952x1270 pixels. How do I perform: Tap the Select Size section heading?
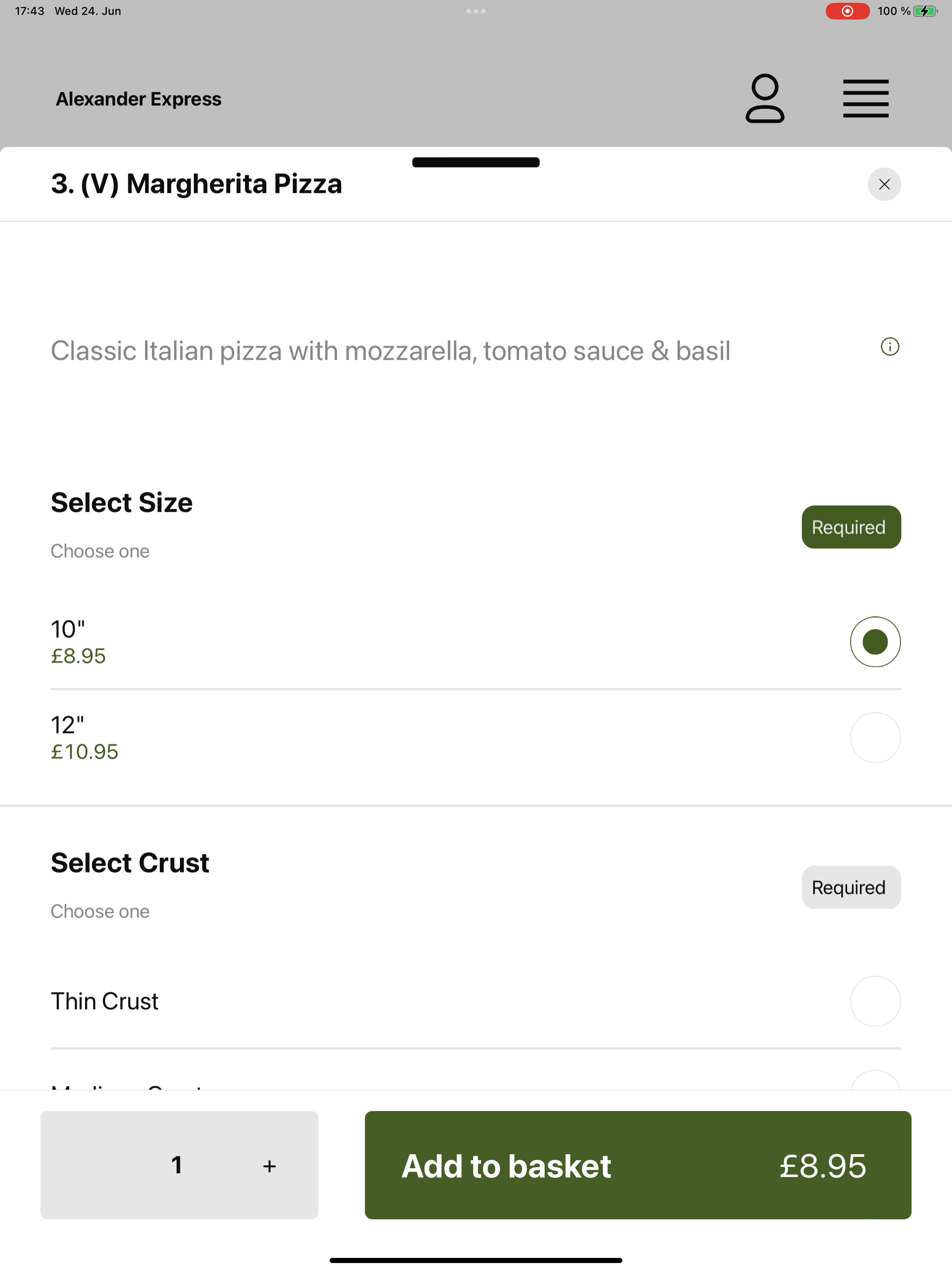122,503
